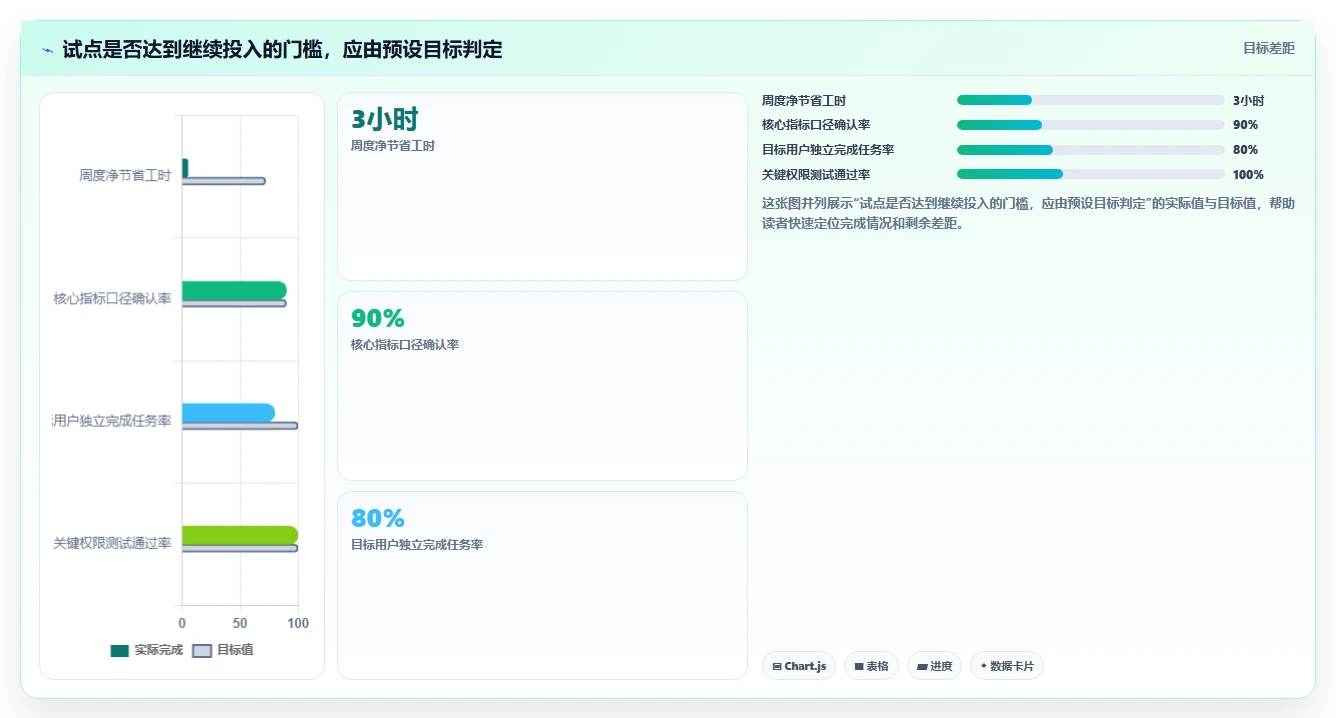The width and height of the screenshot is (1336, 718).
Task: Click the 实际完成 legend color box
Action: click(119, 651)
